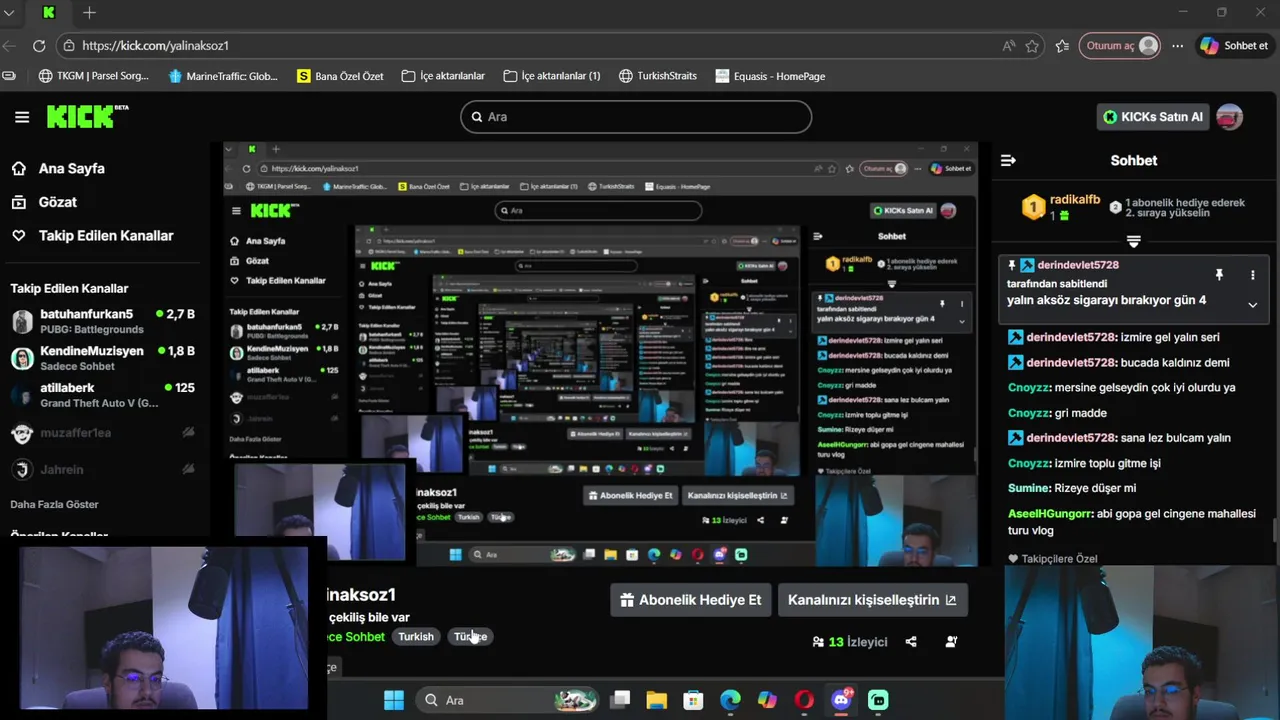Open a new browser tab

pos(89,13)
